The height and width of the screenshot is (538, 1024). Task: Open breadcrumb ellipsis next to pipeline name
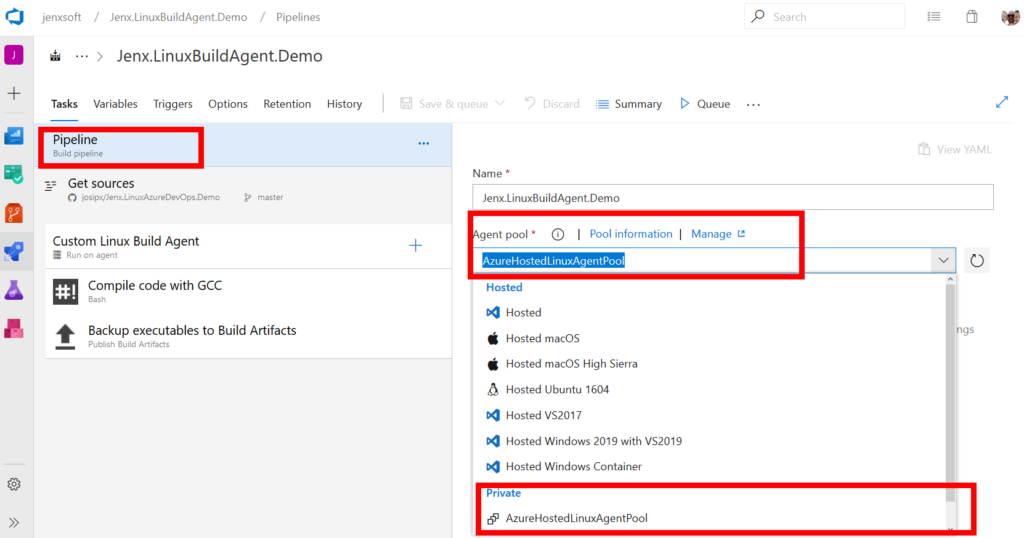tap(82, 57)
